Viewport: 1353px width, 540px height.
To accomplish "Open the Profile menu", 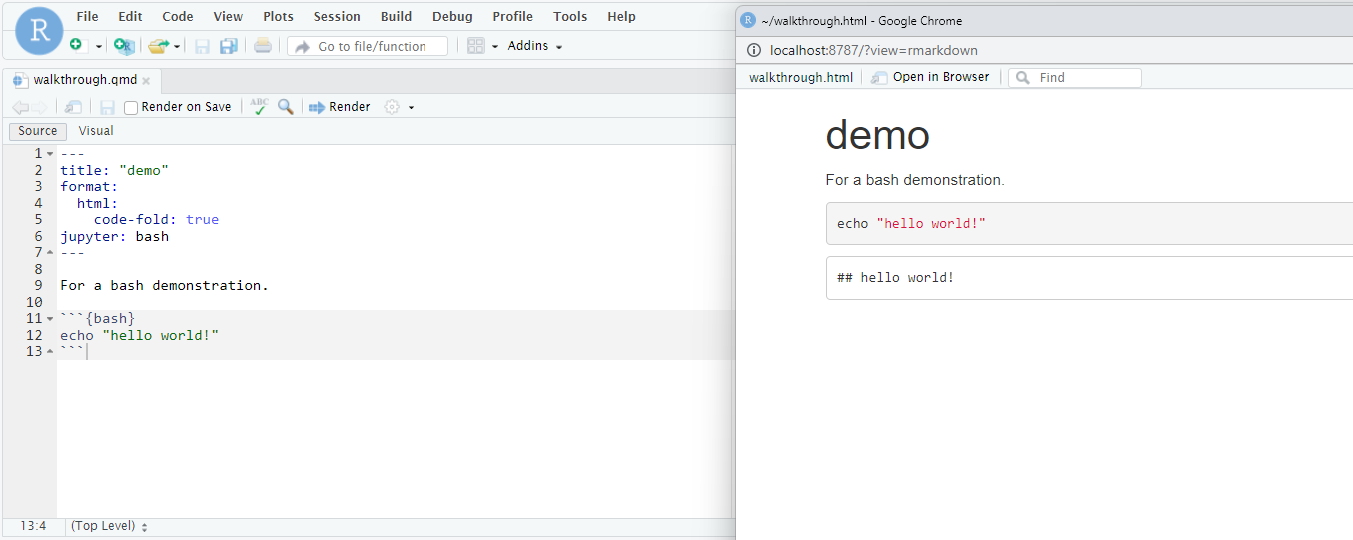I will click(512, 16).
